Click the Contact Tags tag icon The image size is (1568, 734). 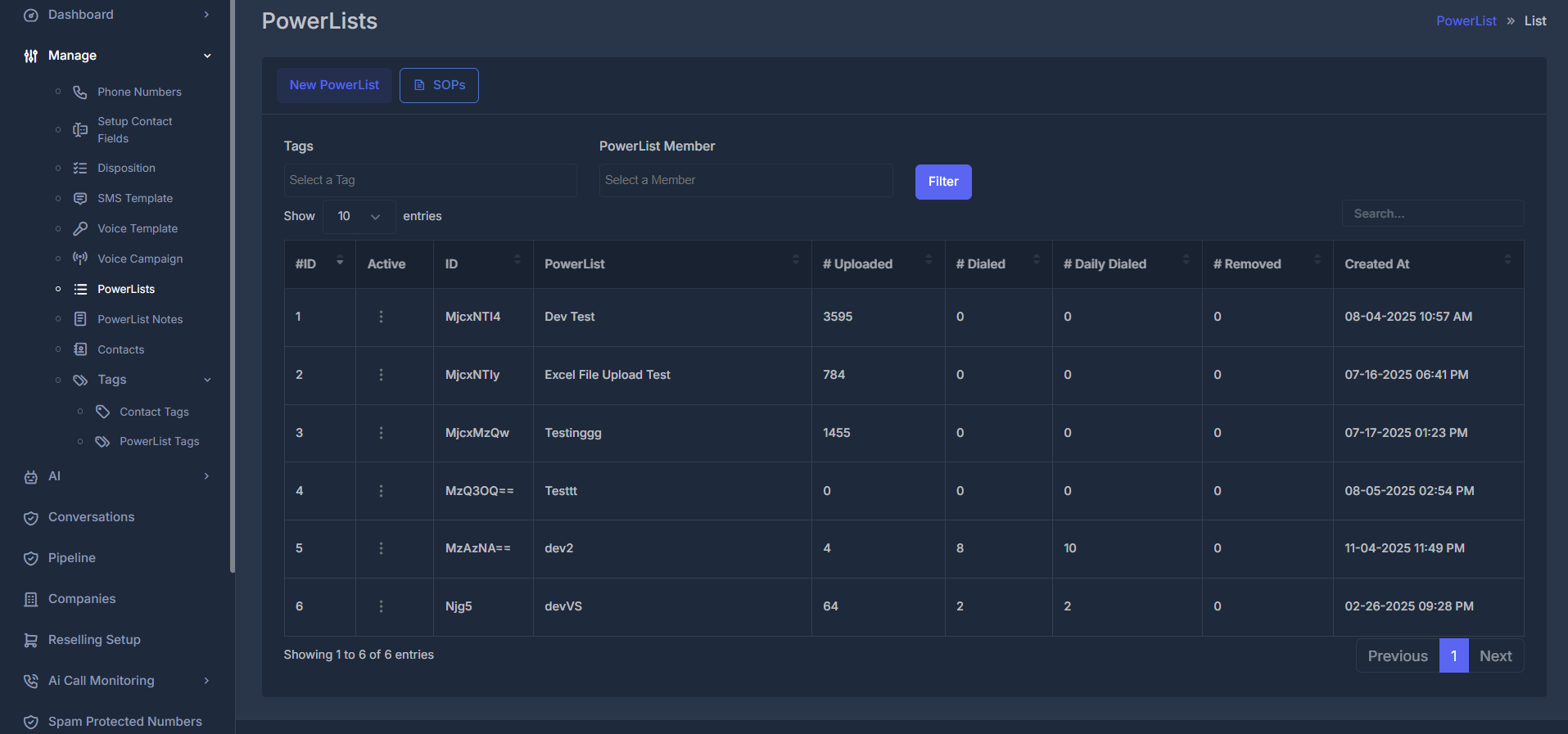tap(102, 412)
